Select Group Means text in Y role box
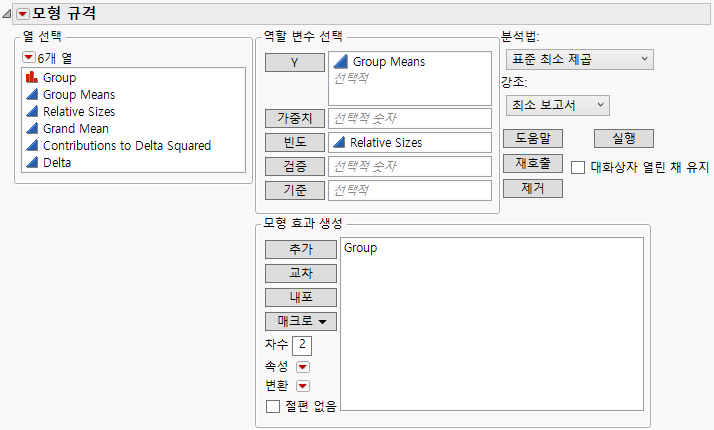 [389, 61]
